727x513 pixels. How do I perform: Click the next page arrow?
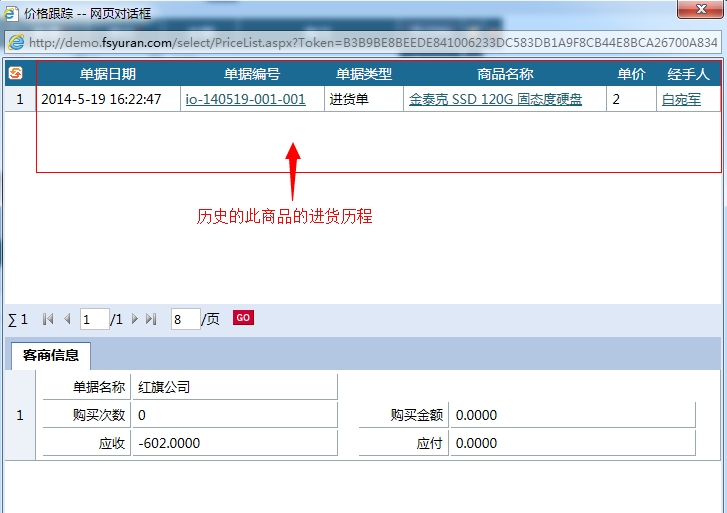(x=135, y=319)
